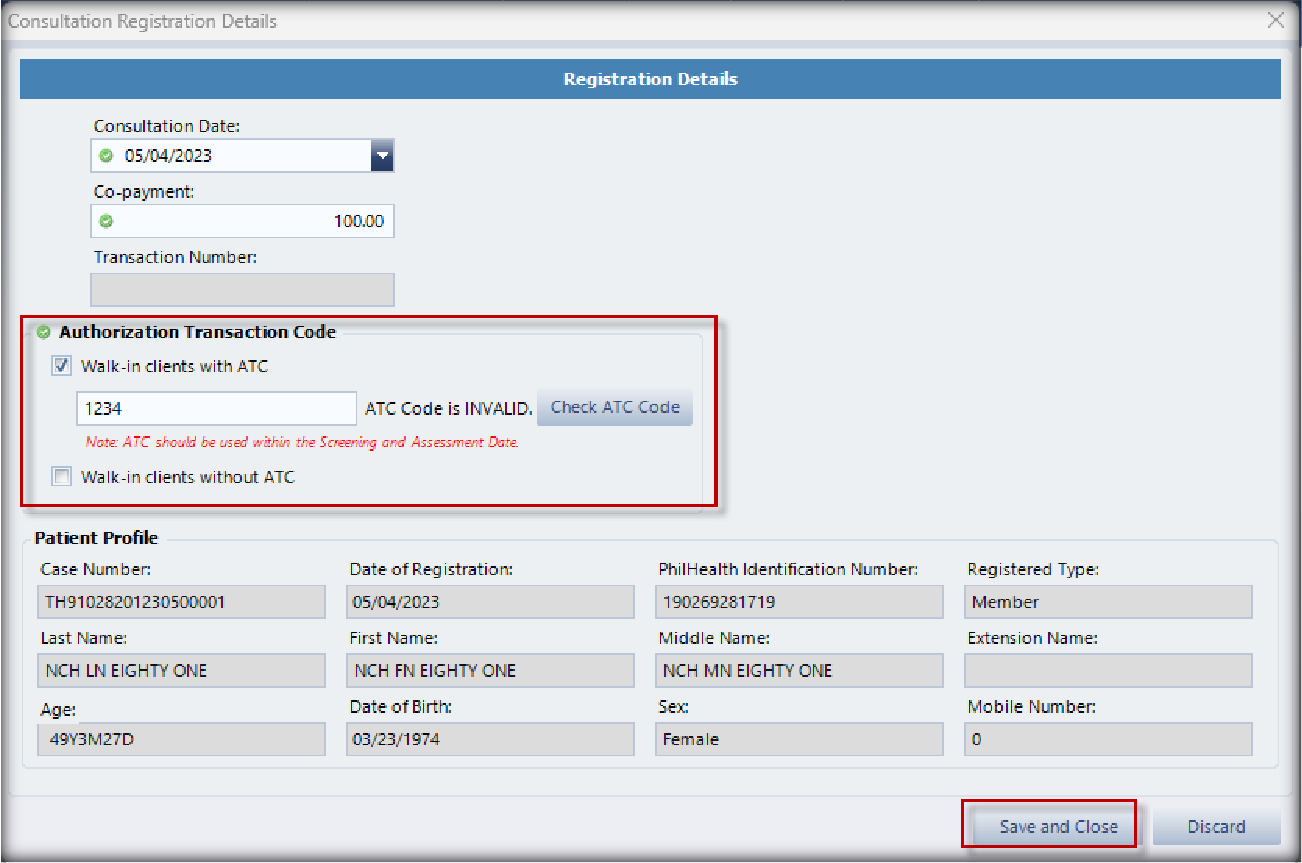Enable Walk-in clients without ATC checkbox
The height and width of the screenshot is (863, 1302).
tap(62, 477)
